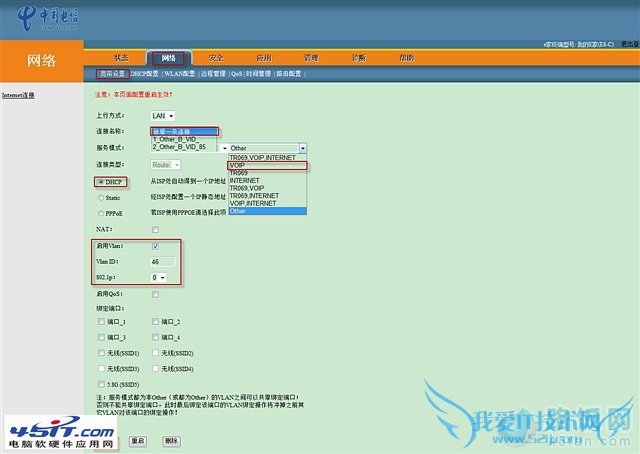Select TR069,VOIP,INTERNET service mode option

pyautogui.click(x=267, y=158)
